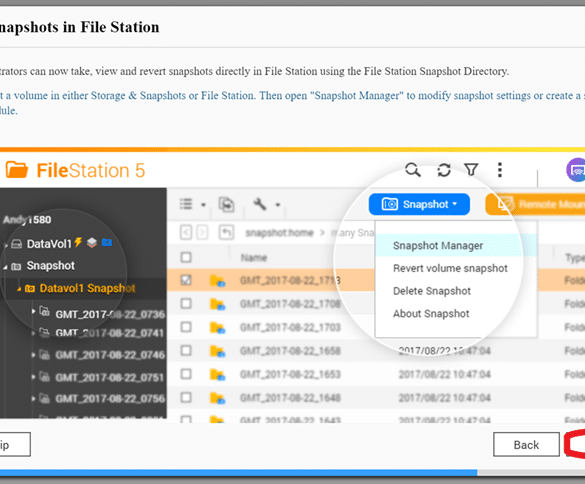Viewport: 585px width, 484px height.
Task: Click the navigate back arrow icon
Action: coord(186,232)
